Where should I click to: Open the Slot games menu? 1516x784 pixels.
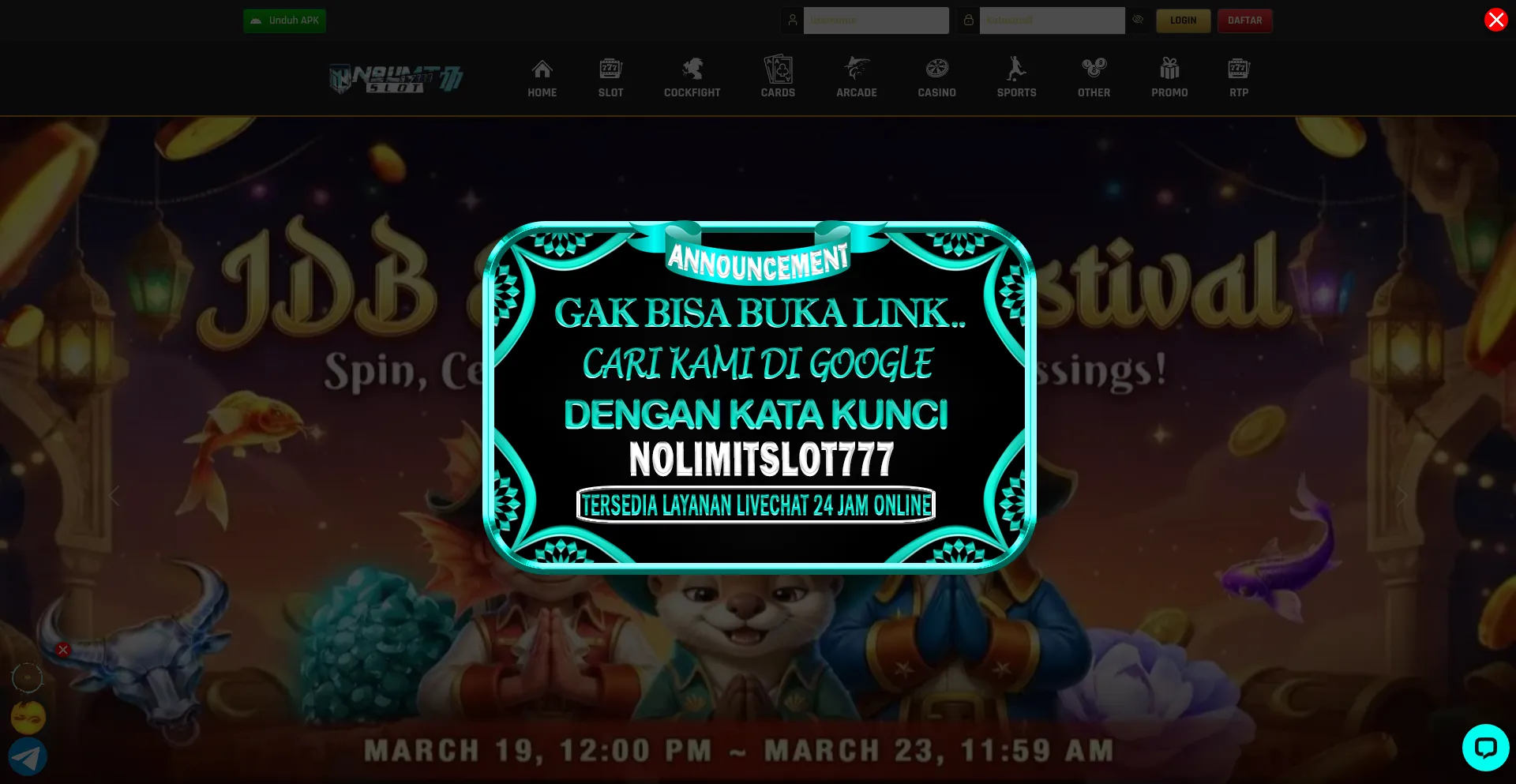coord(610,77)
